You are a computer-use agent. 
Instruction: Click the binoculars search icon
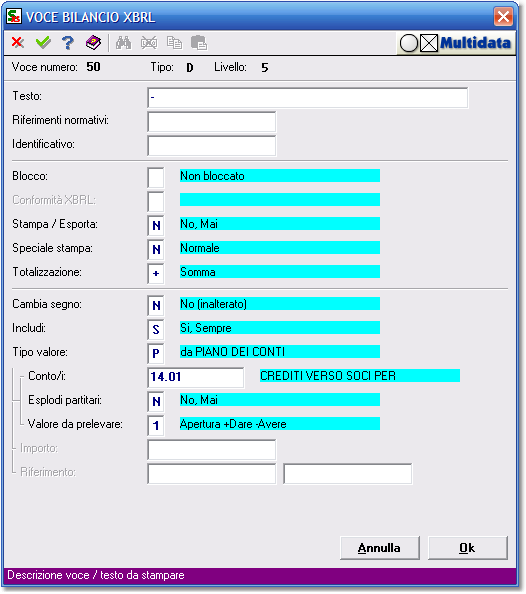click(123, 43)
